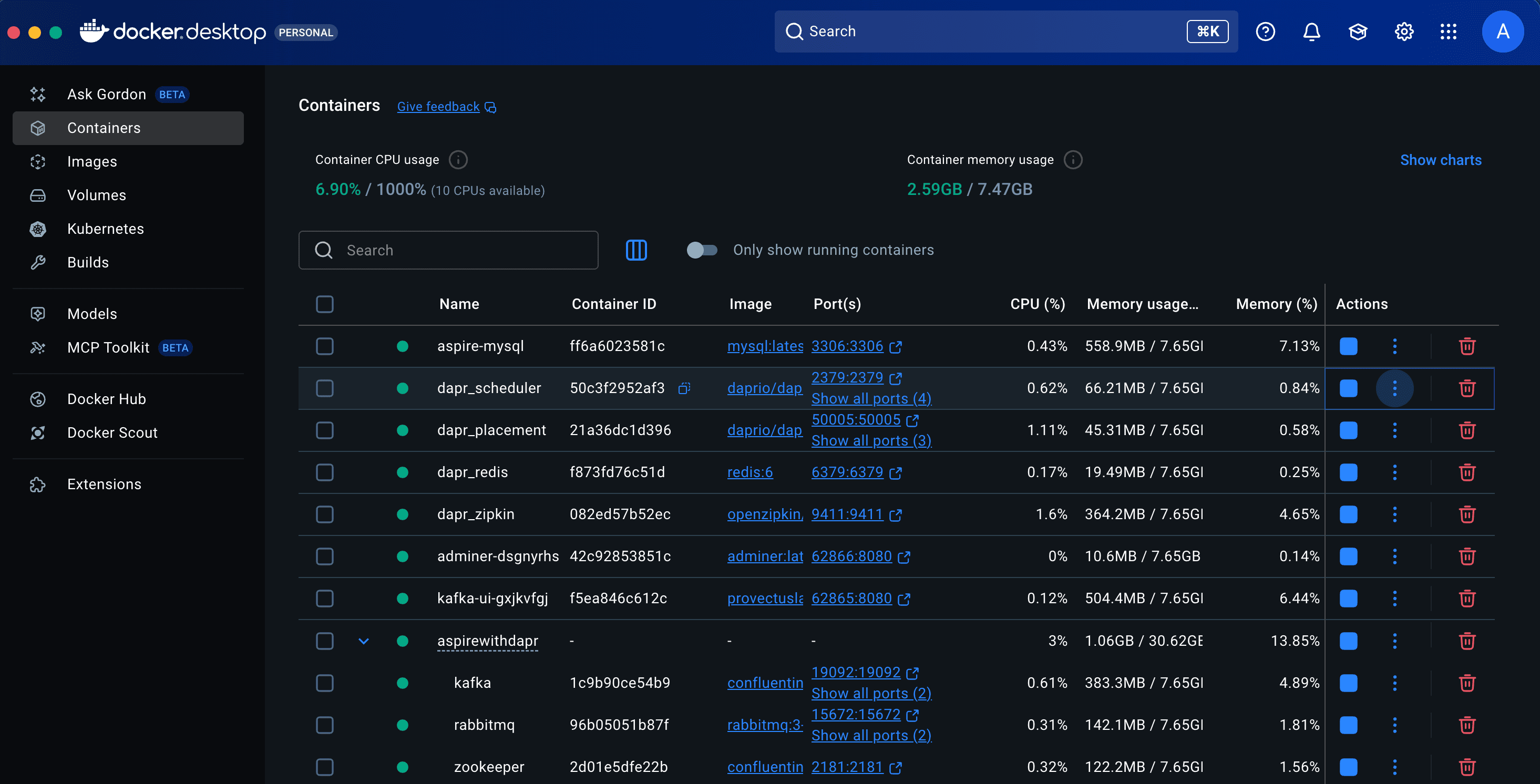Image resolution: width=1540 pixels, height=784 pixels.
Task: Open more actions for kafka-ui-gxjkvfgj
Action: click(x=1394, y=598)
